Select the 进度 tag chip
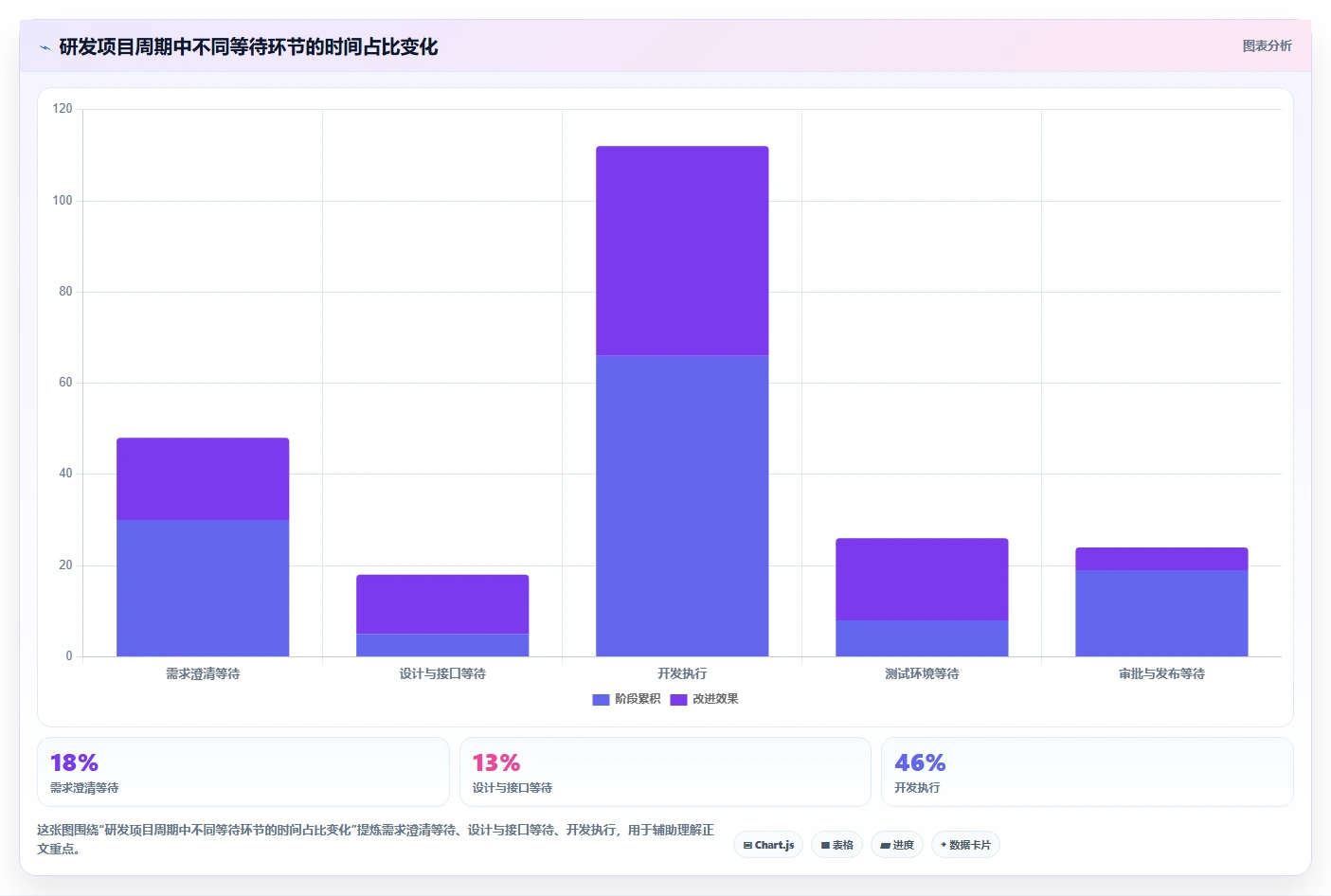Screen dimensions: 1331x896 [897, 845]
